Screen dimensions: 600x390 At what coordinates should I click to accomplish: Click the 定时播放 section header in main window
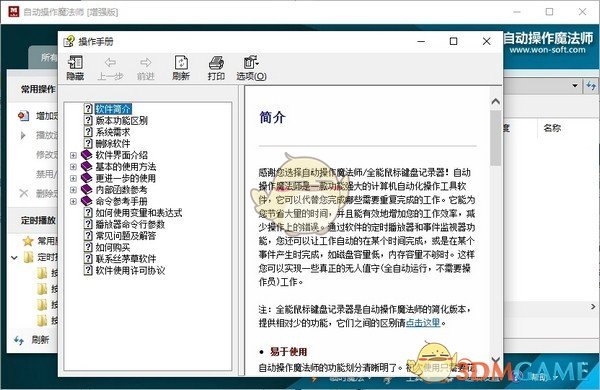click(38, 220)
